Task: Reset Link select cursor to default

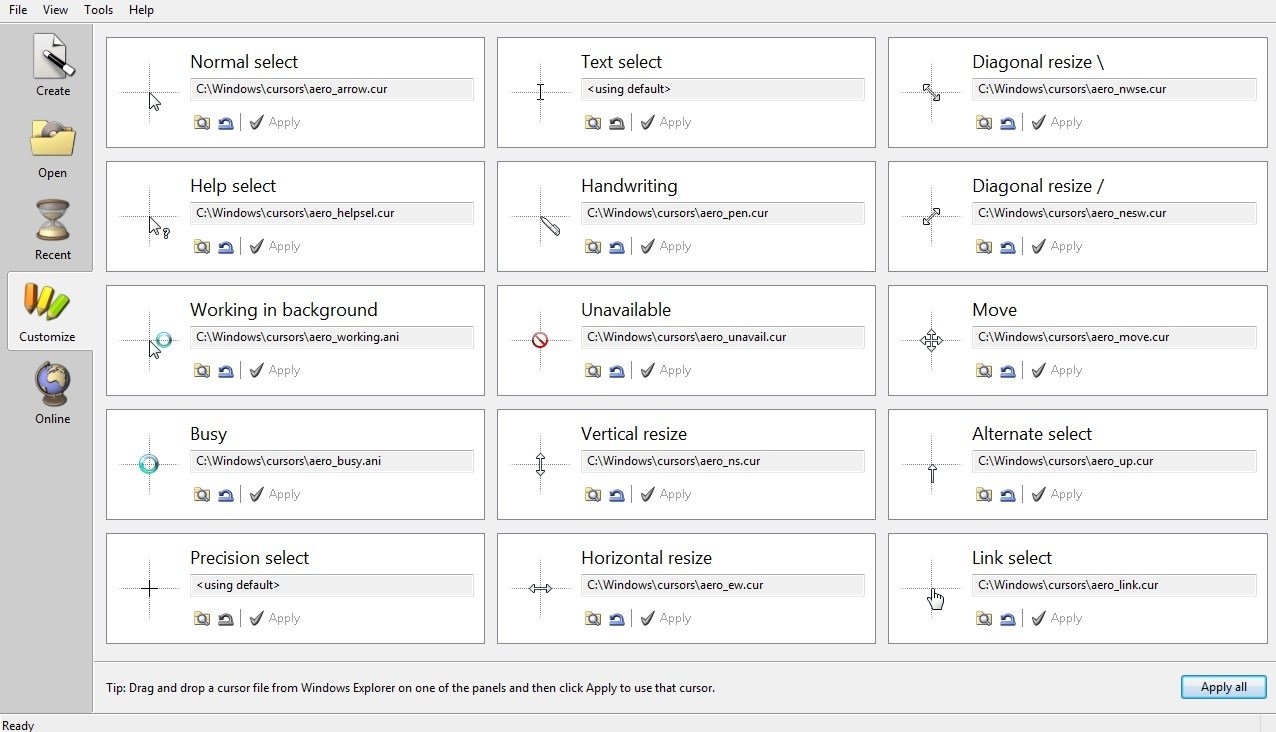Action: 1008,618
